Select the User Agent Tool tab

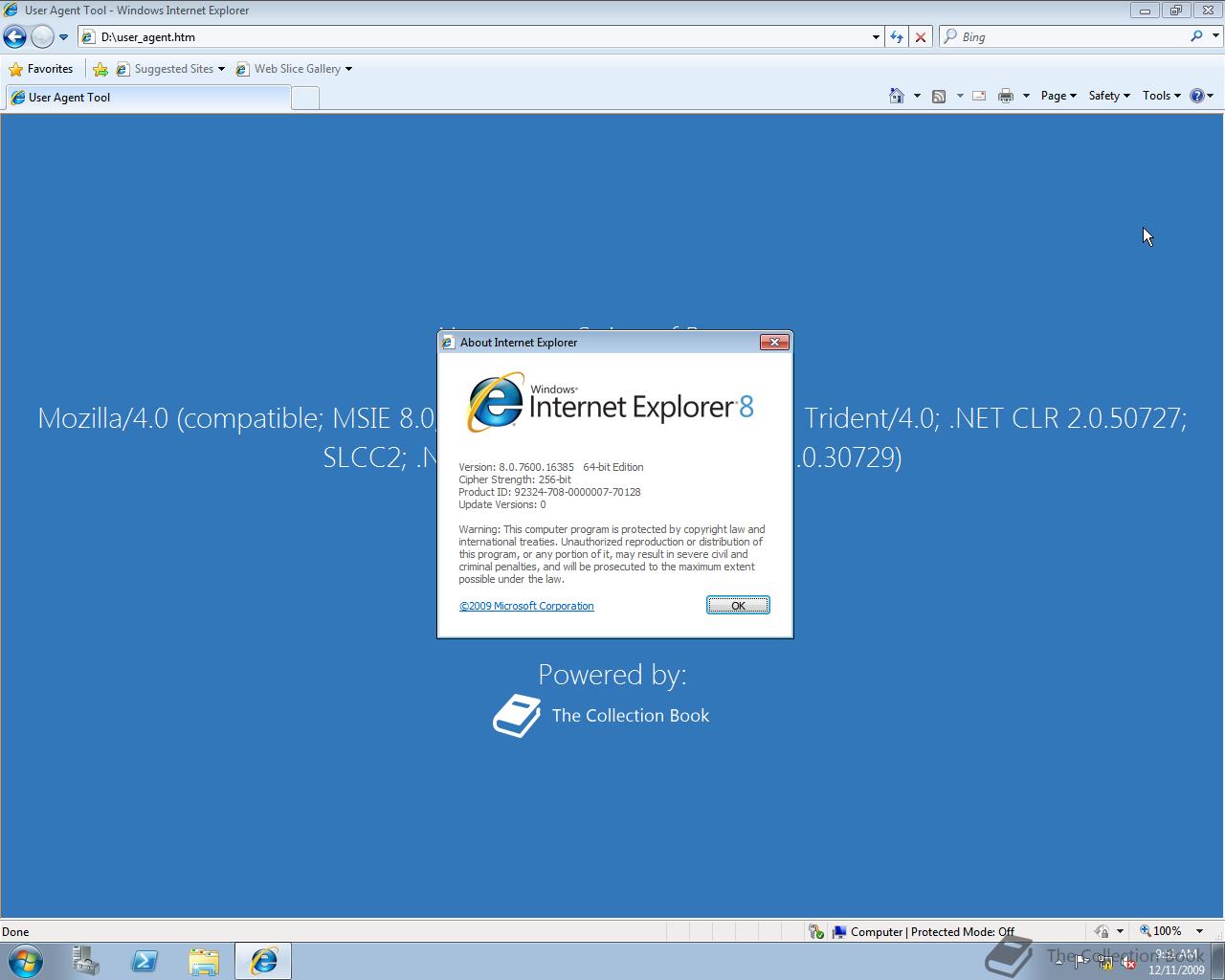[x=147, y=98]
